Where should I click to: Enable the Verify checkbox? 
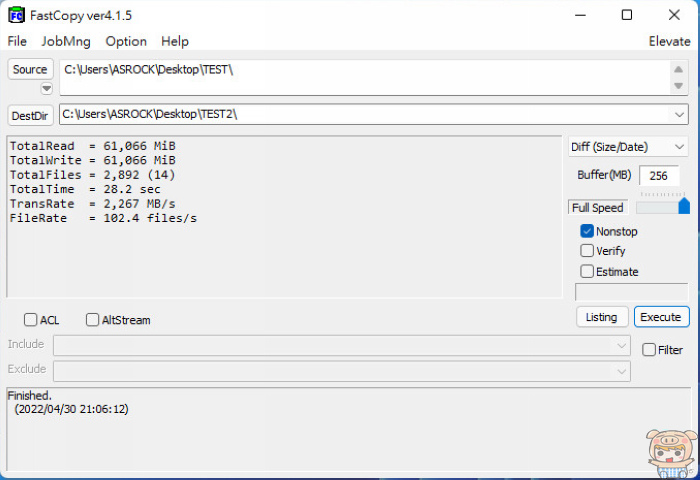pos(587,250)
